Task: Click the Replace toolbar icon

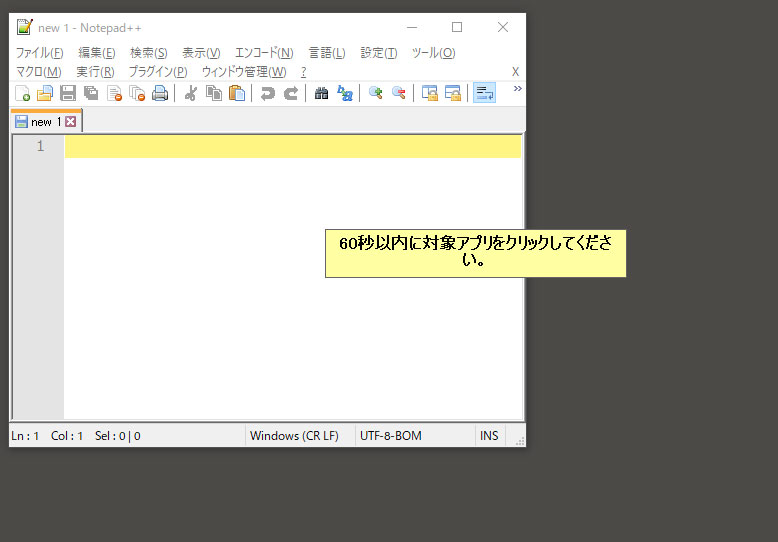Action: 345,93
